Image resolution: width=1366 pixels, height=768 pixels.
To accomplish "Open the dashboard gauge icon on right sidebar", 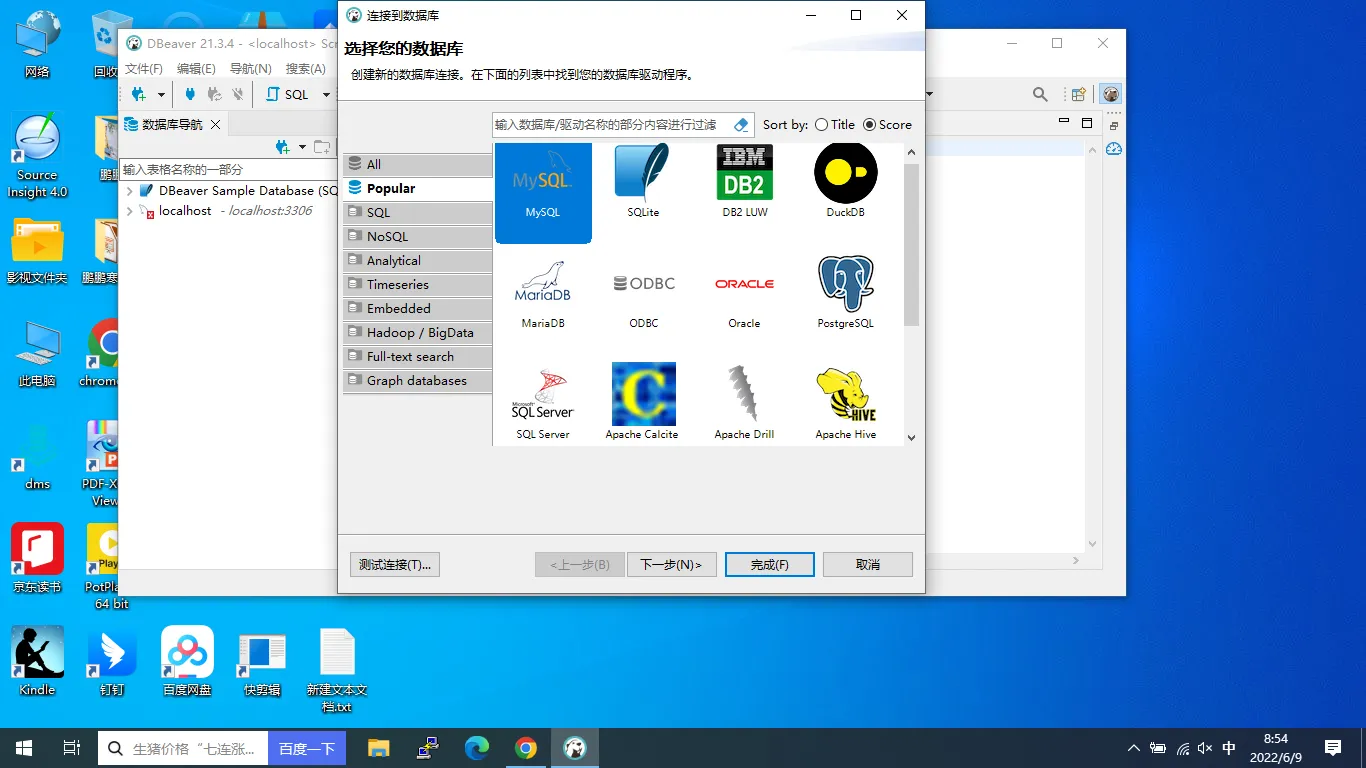I will pos(1114,149).
